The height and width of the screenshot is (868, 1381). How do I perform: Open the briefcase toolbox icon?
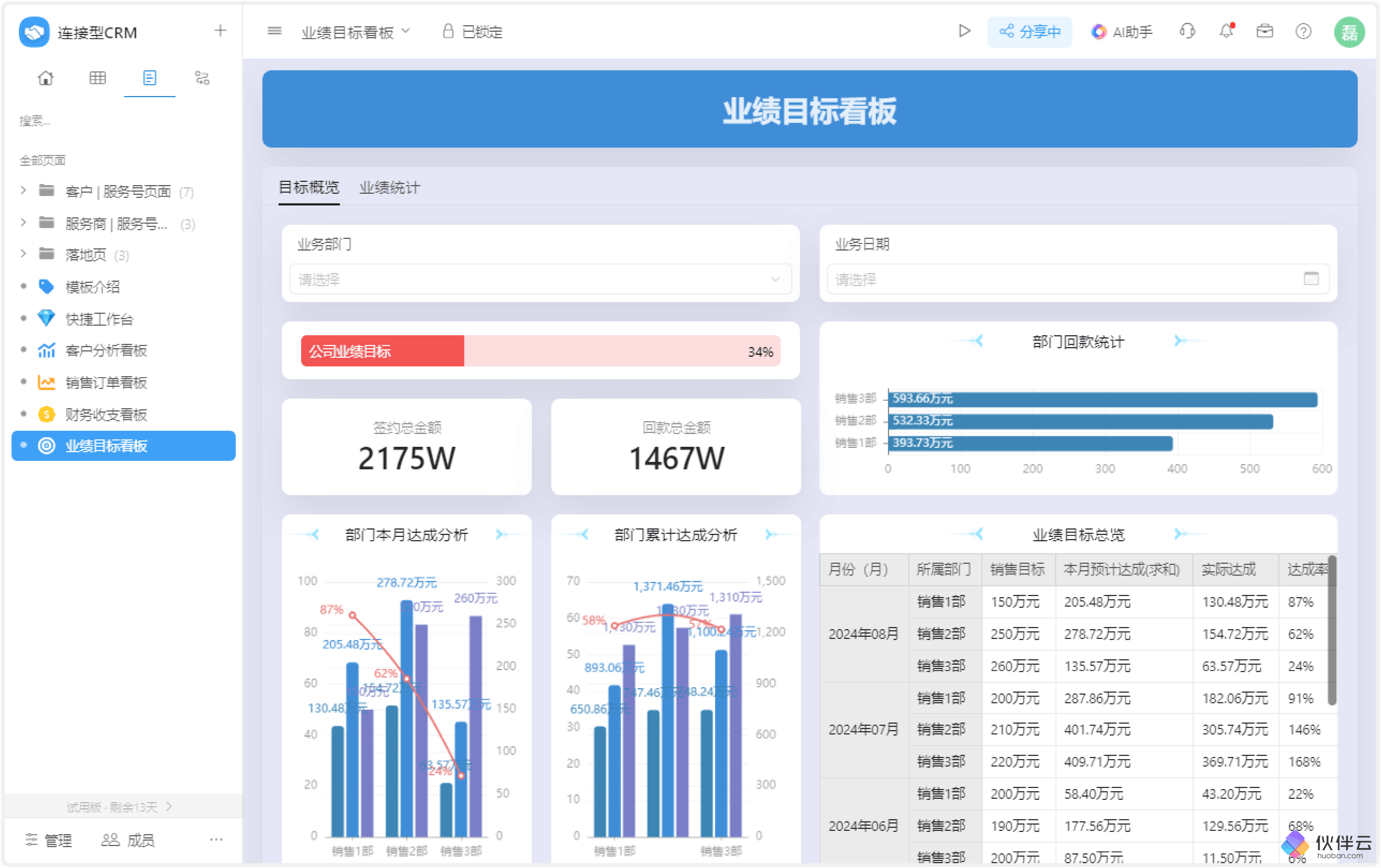click(x=1265, y=31)
